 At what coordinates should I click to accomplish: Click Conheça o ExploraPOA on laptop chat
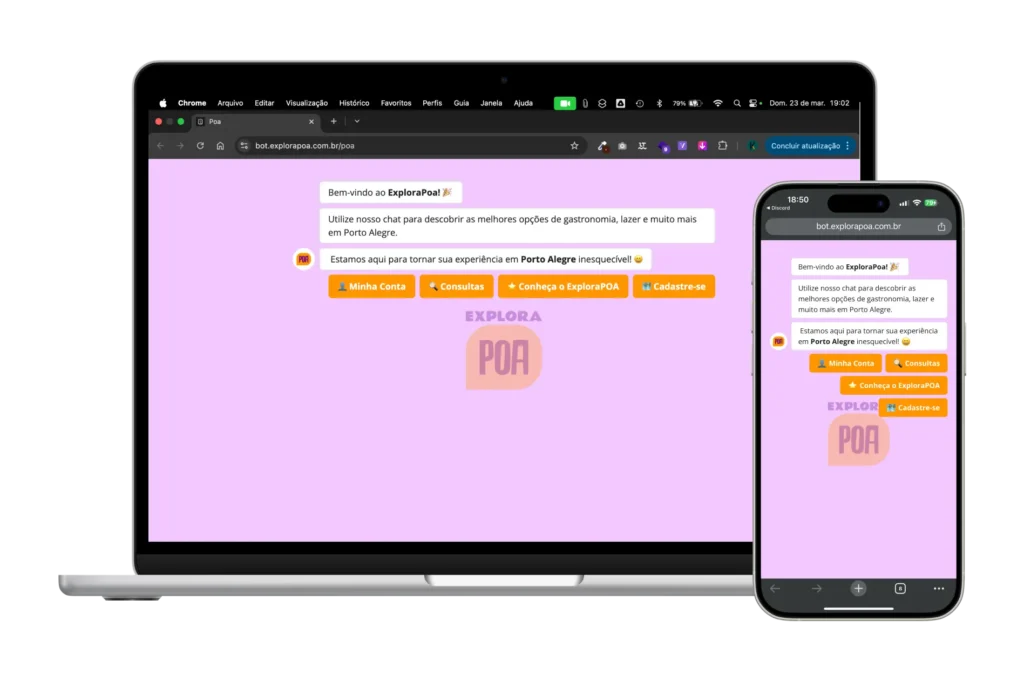pyautogui.click(x=563, y=287)
